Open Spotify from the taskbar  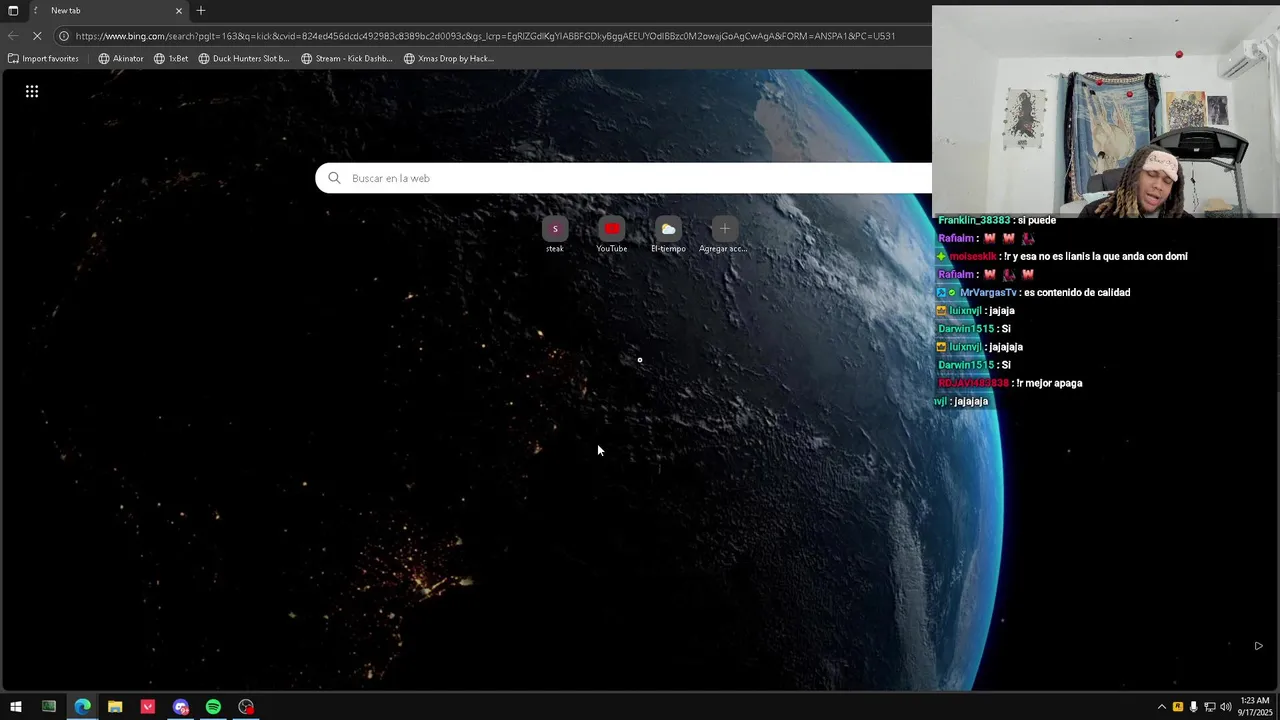coord(213,707)
